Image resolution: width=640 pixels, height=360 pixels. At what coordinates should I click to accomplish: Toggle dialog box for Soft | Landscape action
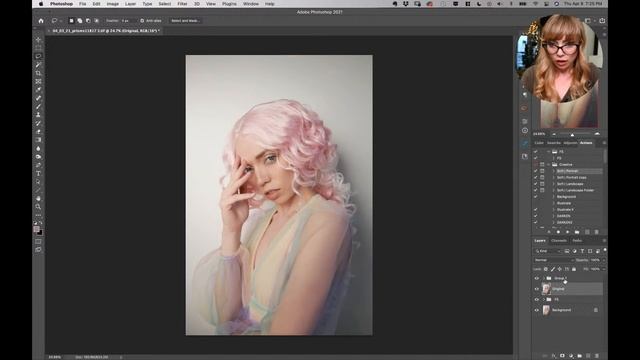coord(542,184)
